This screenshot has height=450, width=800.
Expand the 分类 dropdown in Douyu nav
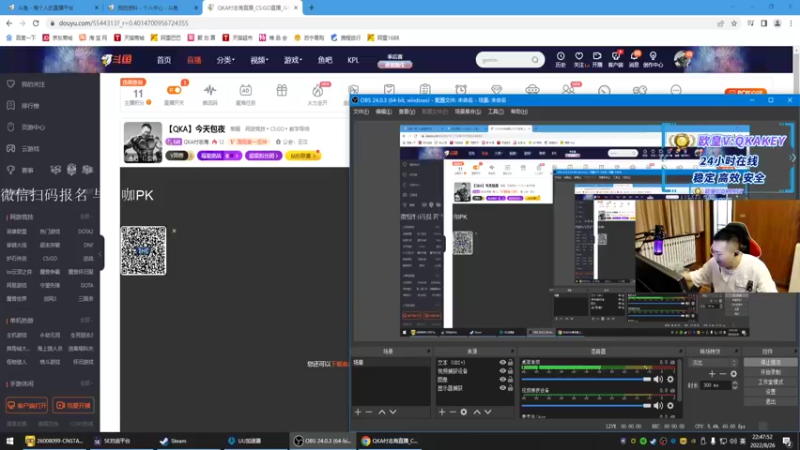(225, 60)
